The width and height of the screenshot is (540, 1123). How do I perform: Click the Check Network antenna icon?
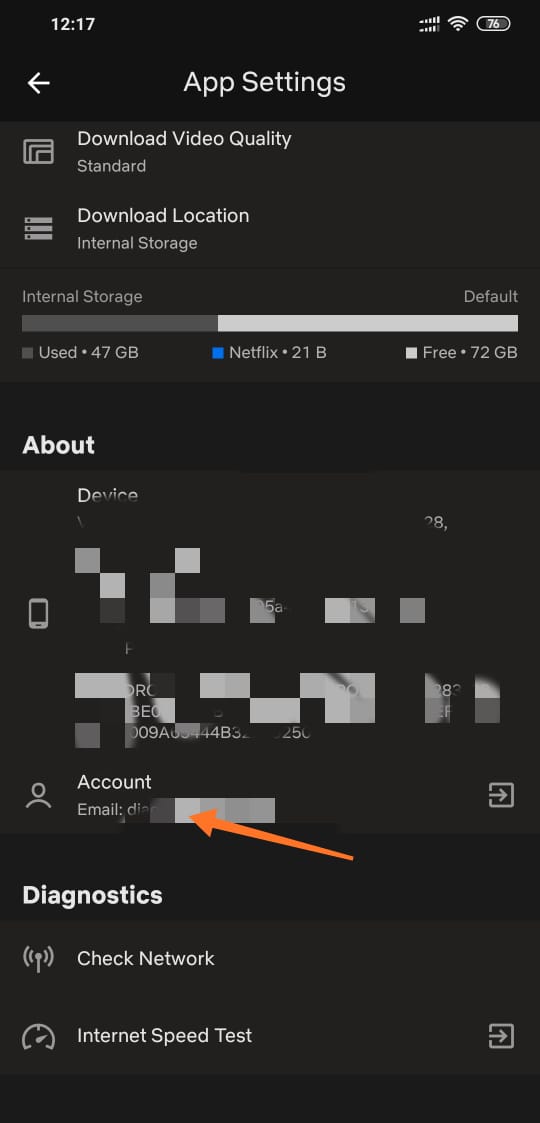39,959
